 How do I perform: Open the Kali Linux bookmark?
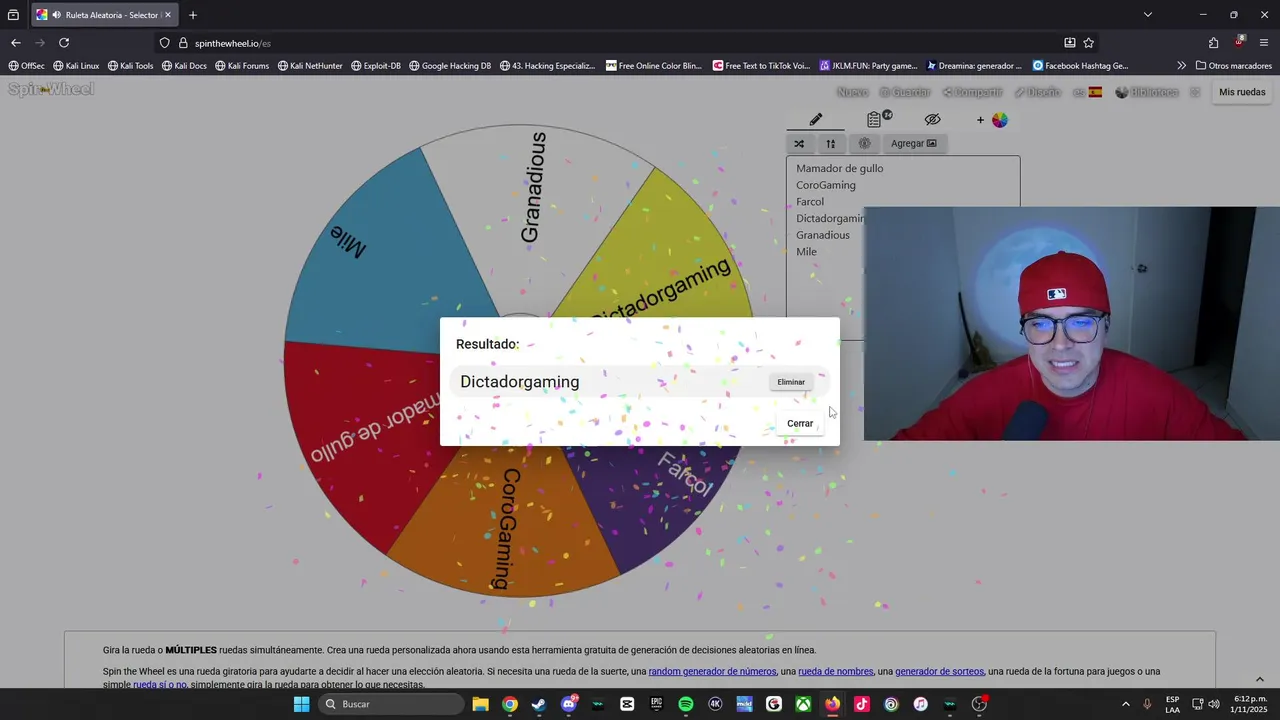point(76,66)
